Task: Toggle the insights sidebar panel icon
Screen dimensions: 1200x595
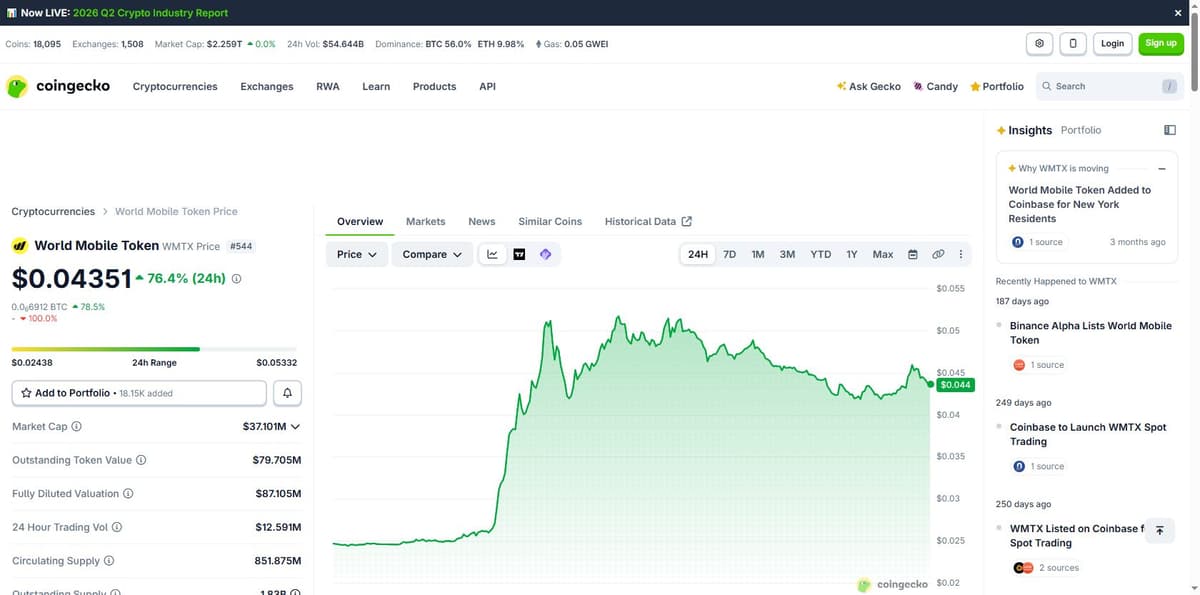Action: pos(1170,130)
